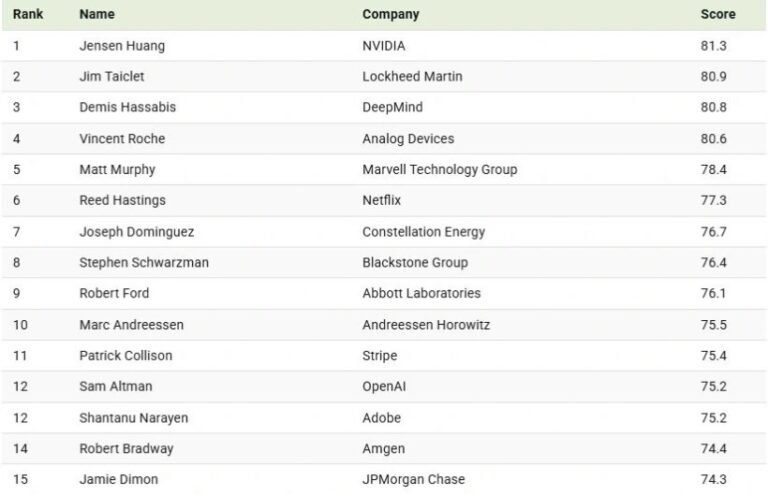768x496 pixels.
Task: Click the Analog Devices company entry
Action: tap(408, 139)
